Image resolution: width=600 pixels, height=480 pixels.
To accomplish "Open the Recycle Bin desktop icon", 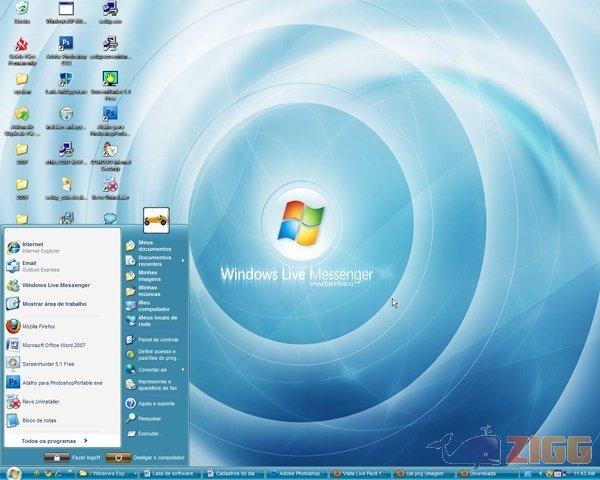I will coord(22,12).
